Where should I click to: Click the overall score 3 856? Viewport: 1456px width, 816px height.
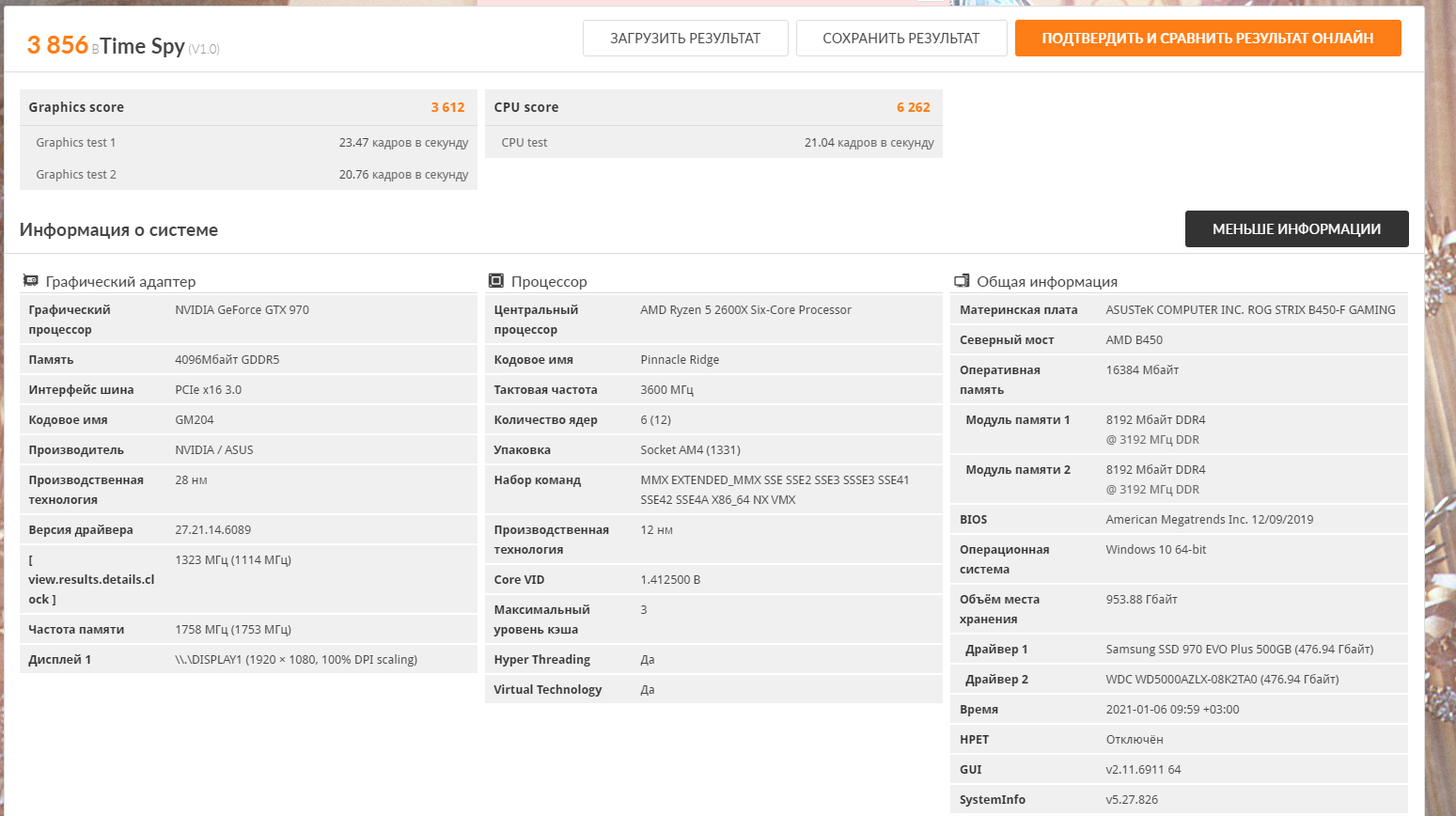[x=57, y=45]
